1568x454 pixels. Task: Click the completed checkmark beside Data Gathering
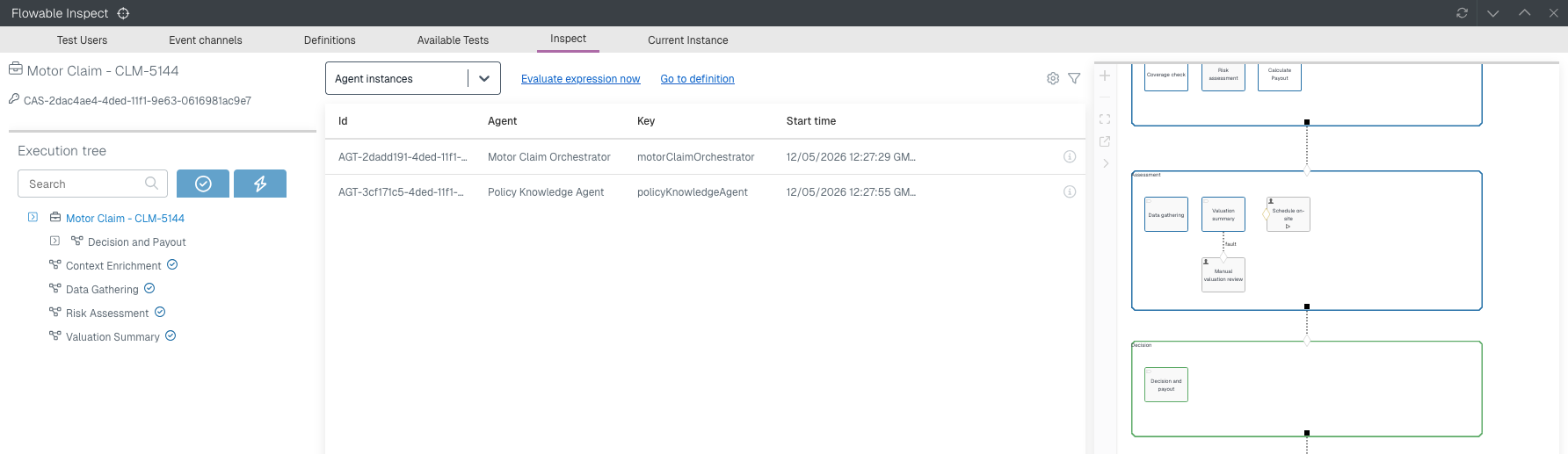click(x=149, y=288)
